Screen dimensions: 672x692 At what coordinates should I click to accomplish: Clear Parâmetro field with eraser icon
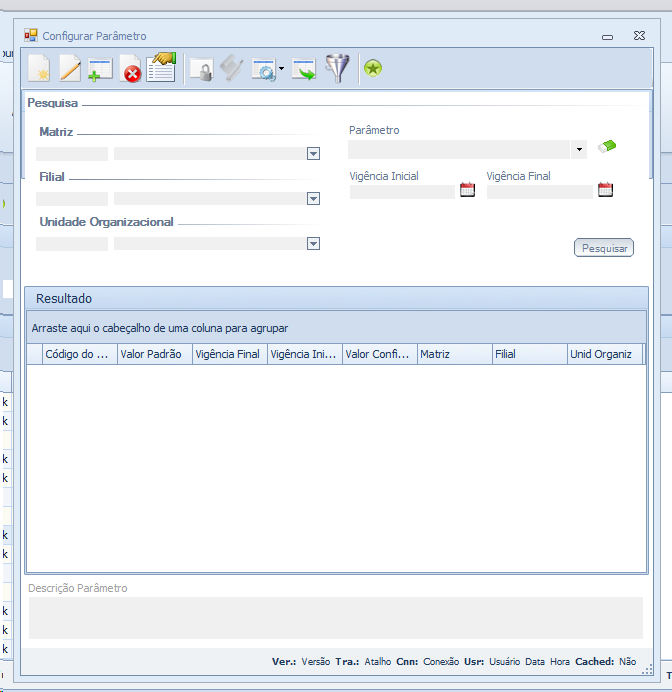606,147
